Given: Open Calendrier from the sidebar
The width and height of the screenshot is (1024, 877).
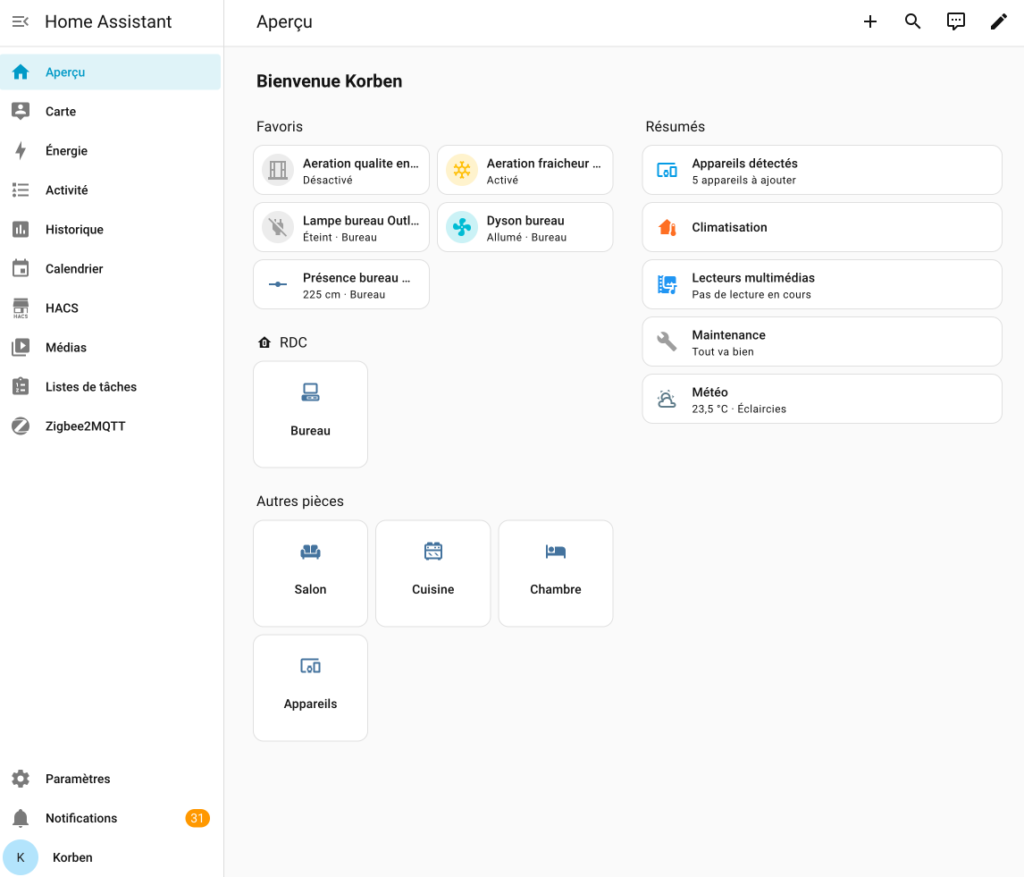Looking at the screenshot, I should click(x=110, y=268).
